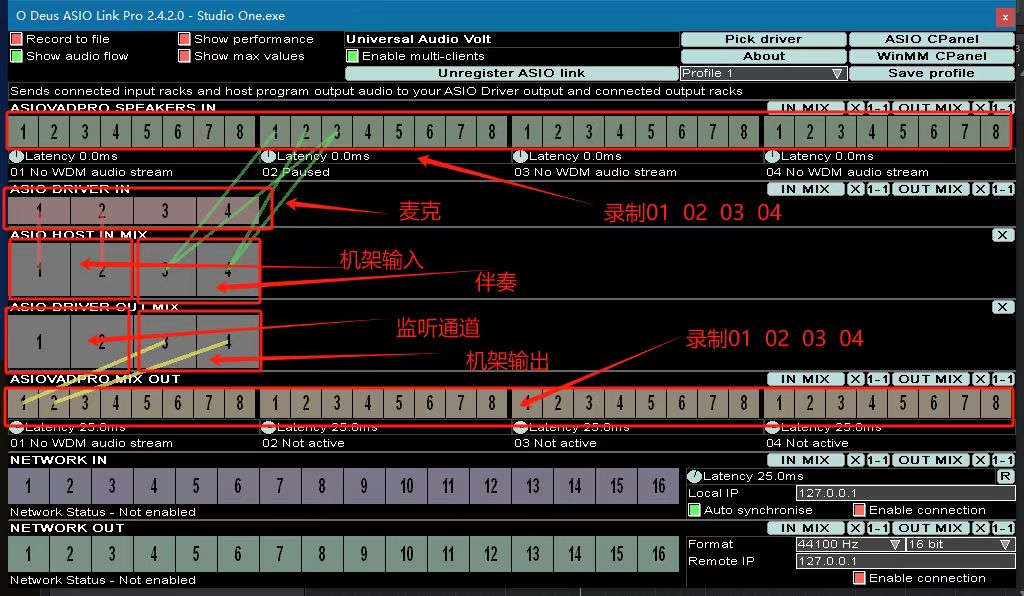Adjust Mix Out 04 latency knob
This screenshot has width=1024, height=596.
(x=773, y=428)
